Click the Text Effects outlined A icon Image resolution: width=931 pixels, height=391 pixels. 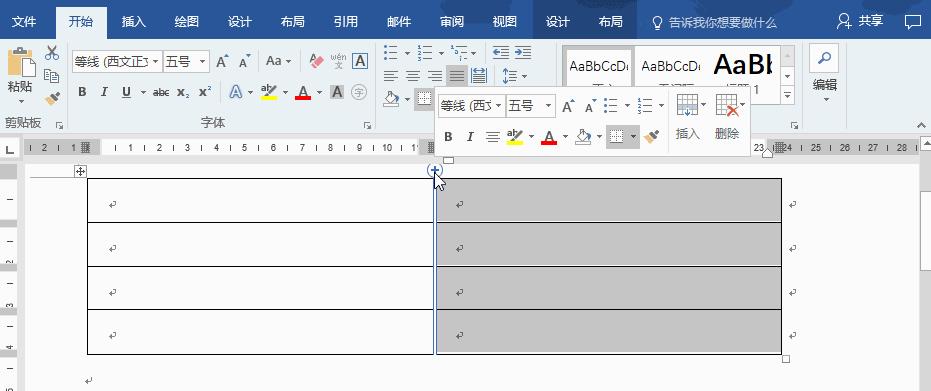pos(236,92)
